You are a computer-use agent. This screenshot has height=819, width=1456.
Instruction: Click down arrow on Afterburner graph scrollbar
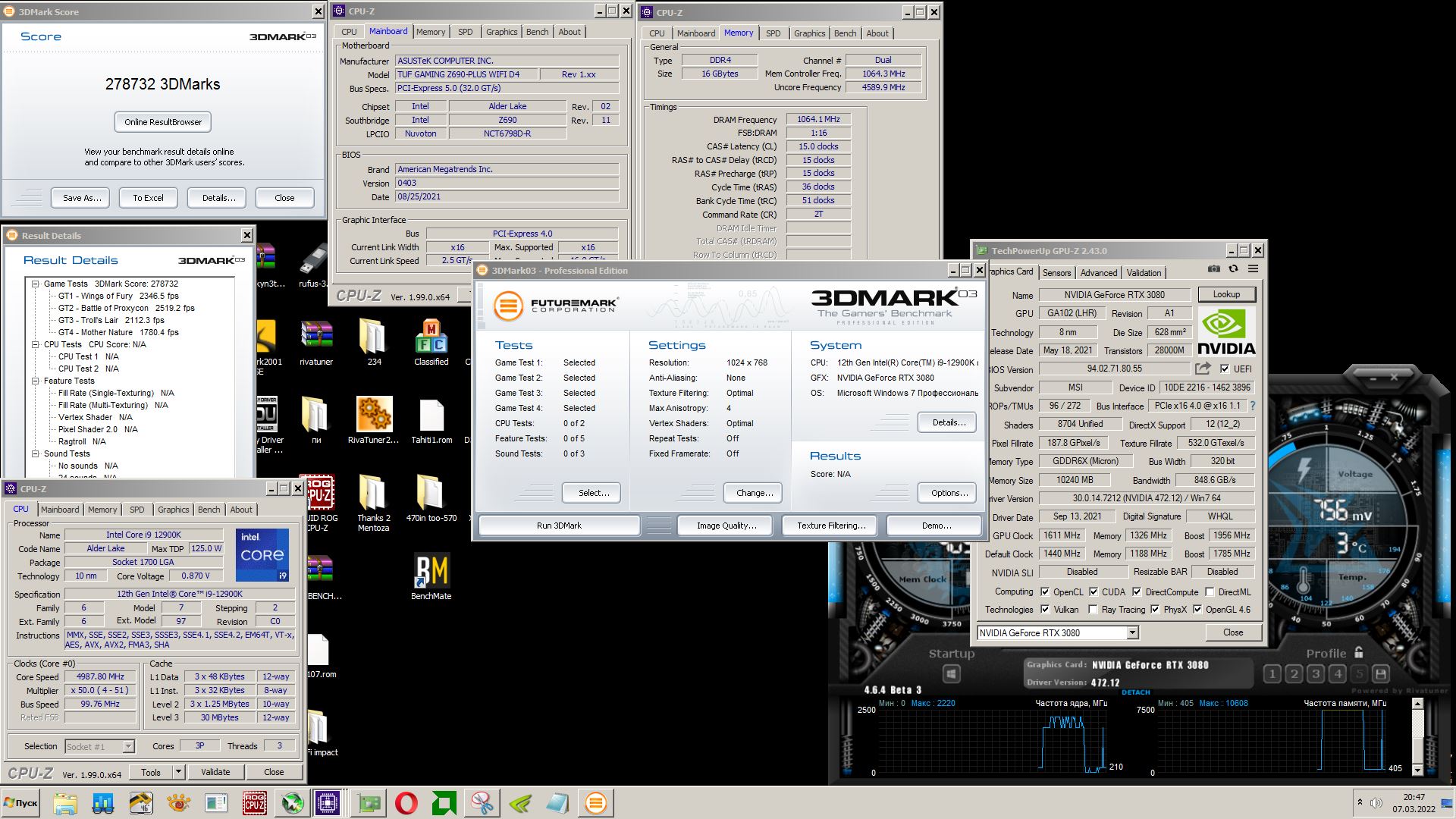pos(1417,769)
